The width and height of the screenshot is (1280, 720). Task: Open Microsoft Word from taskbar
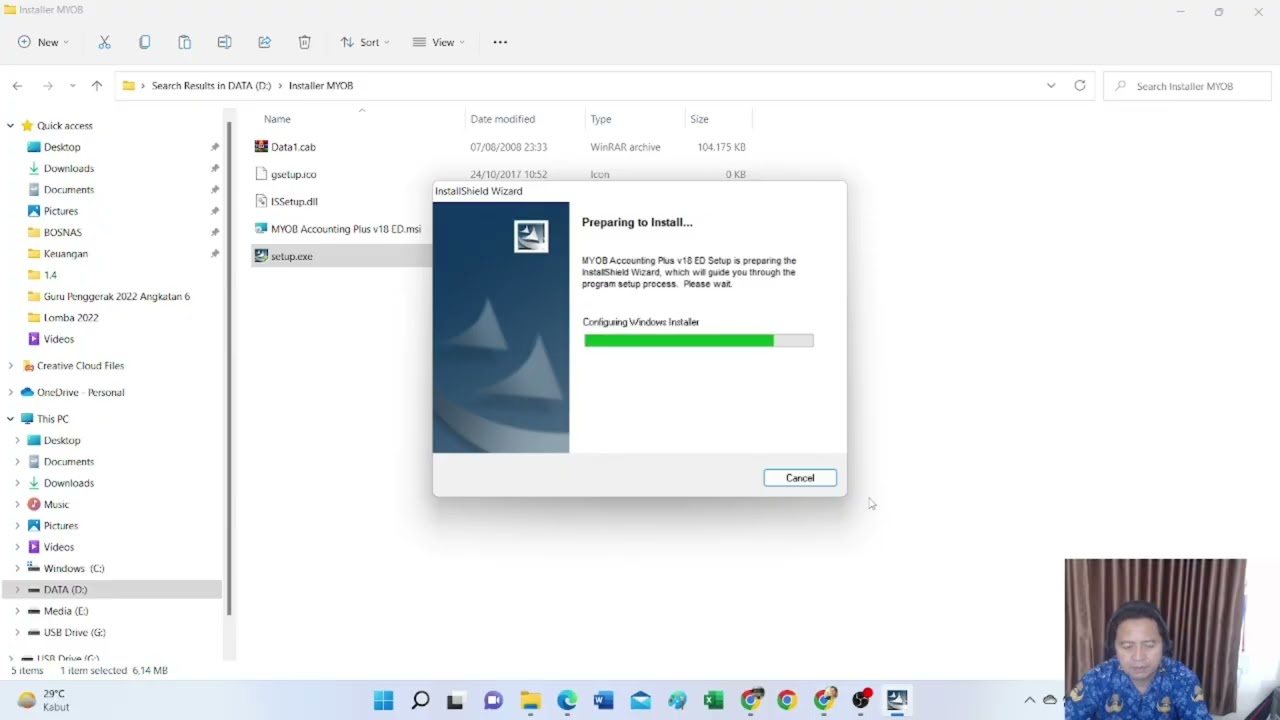[x=603, y=700]
